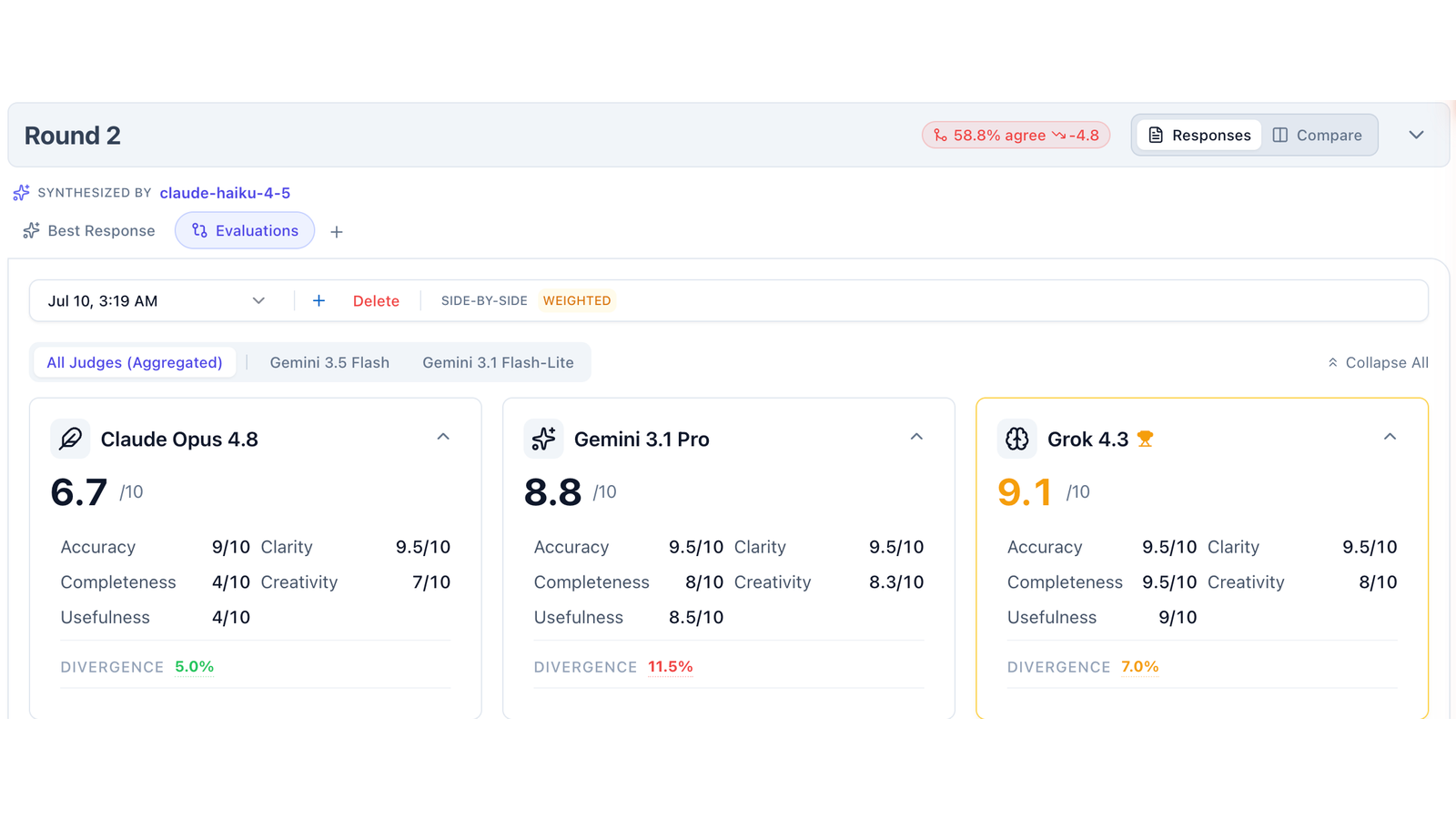Viewport: 1456px width, 819px height.
Task: Click Claude Opus 4.8 Creativity 7/10 score
Action: point(431,582)
